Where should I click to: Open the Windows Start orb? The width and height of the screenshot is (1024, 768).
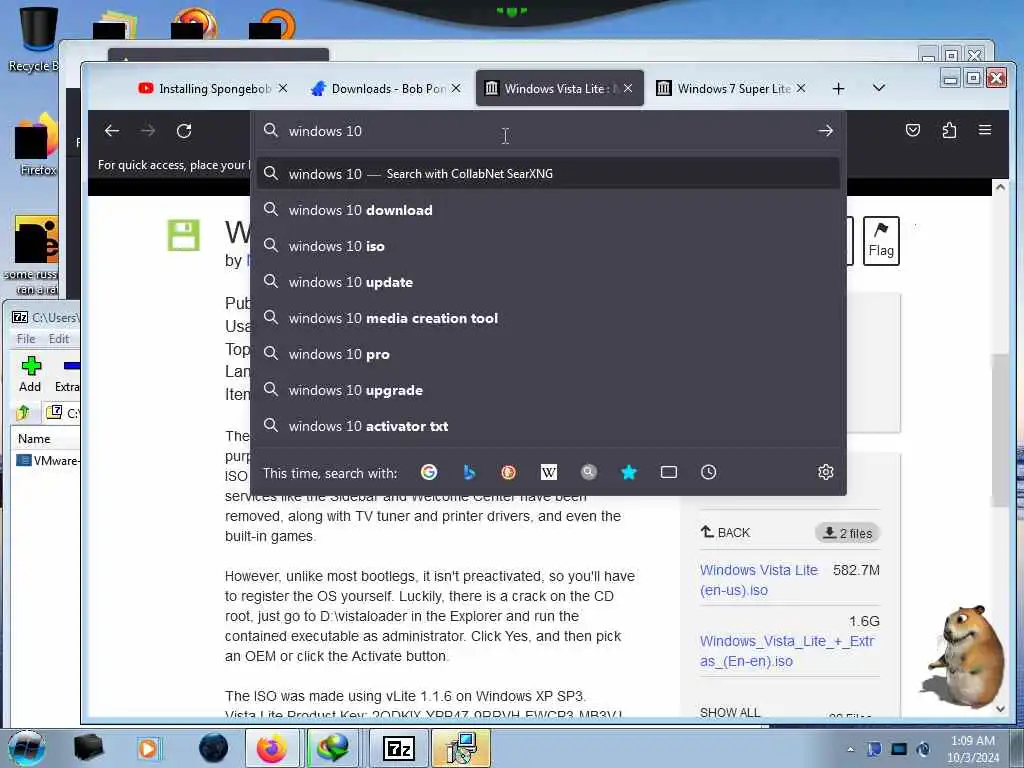[27, 748]
